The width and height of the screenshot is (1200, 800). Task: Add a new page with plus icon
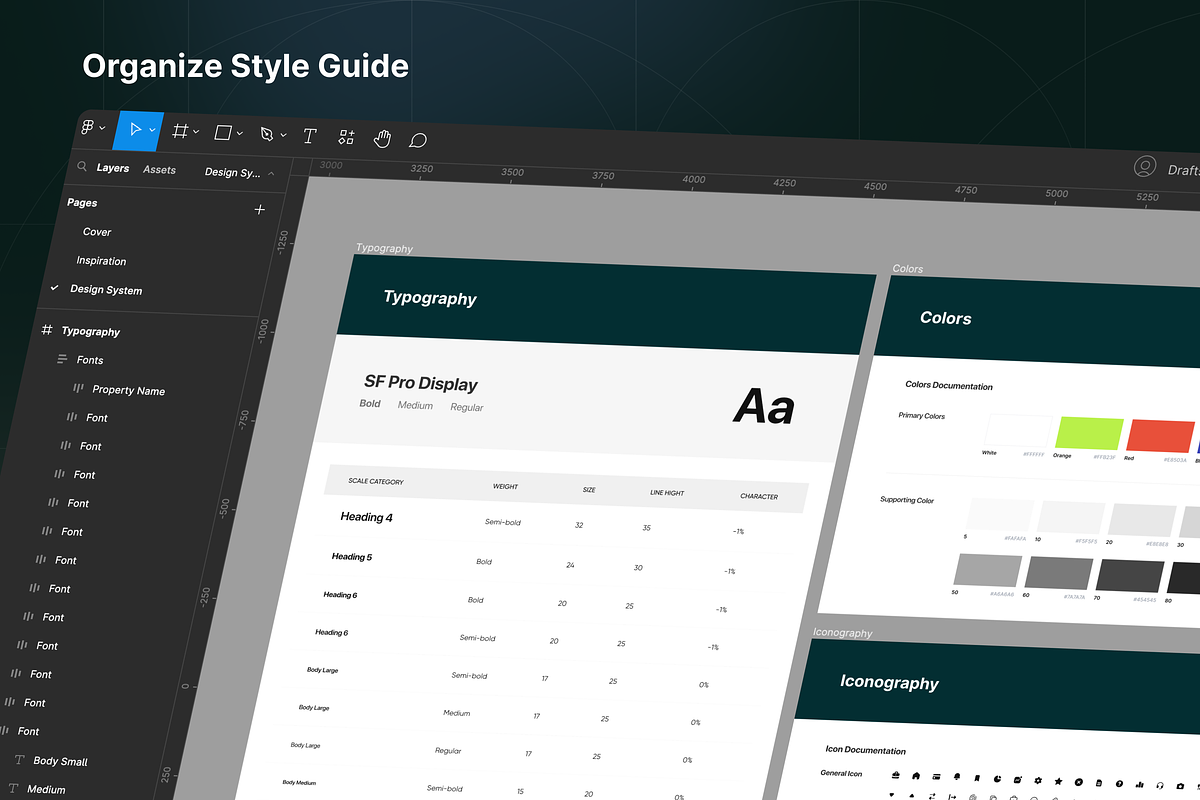tap(260, 209)
